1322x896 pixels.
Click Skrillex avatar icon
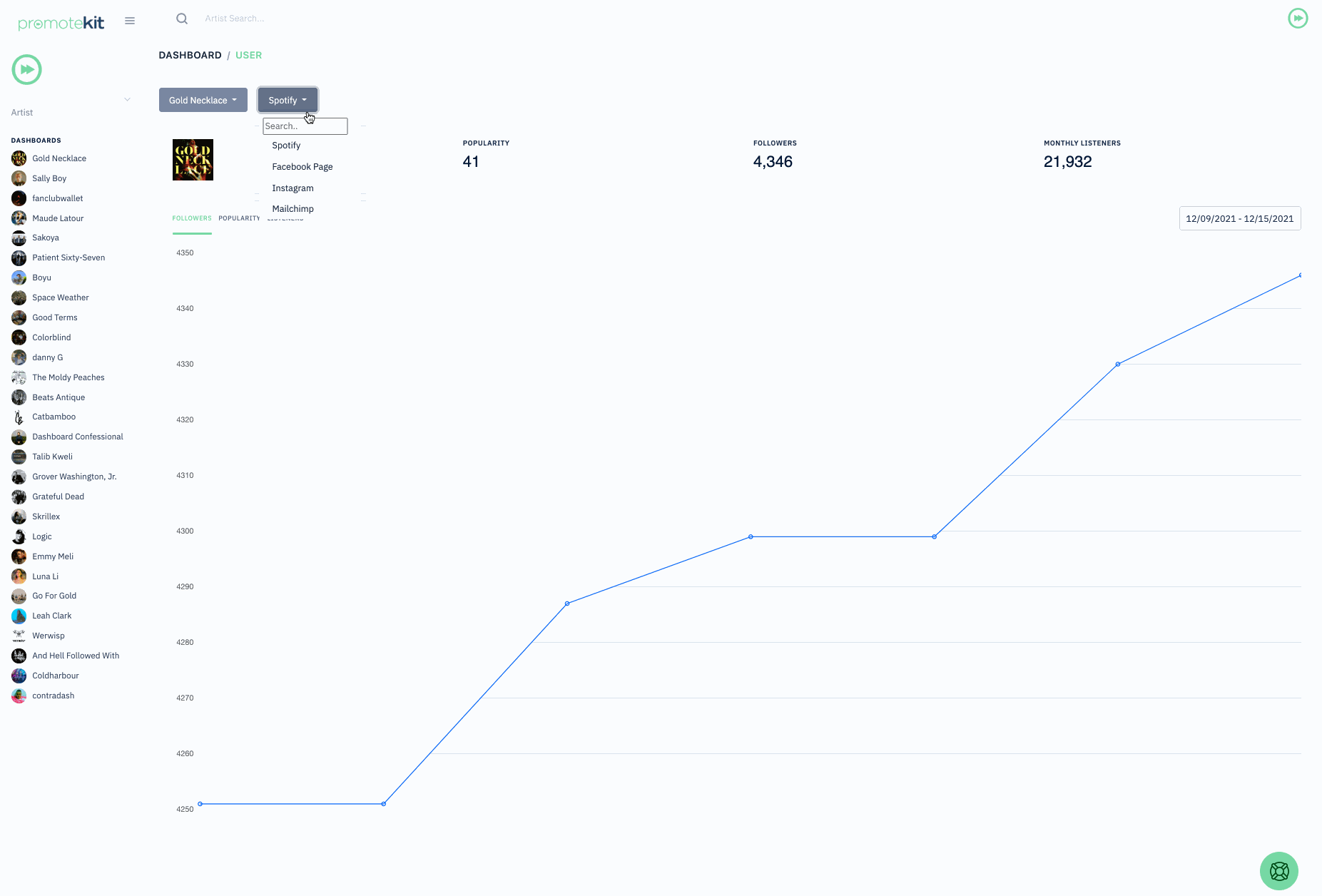(19, 516)
